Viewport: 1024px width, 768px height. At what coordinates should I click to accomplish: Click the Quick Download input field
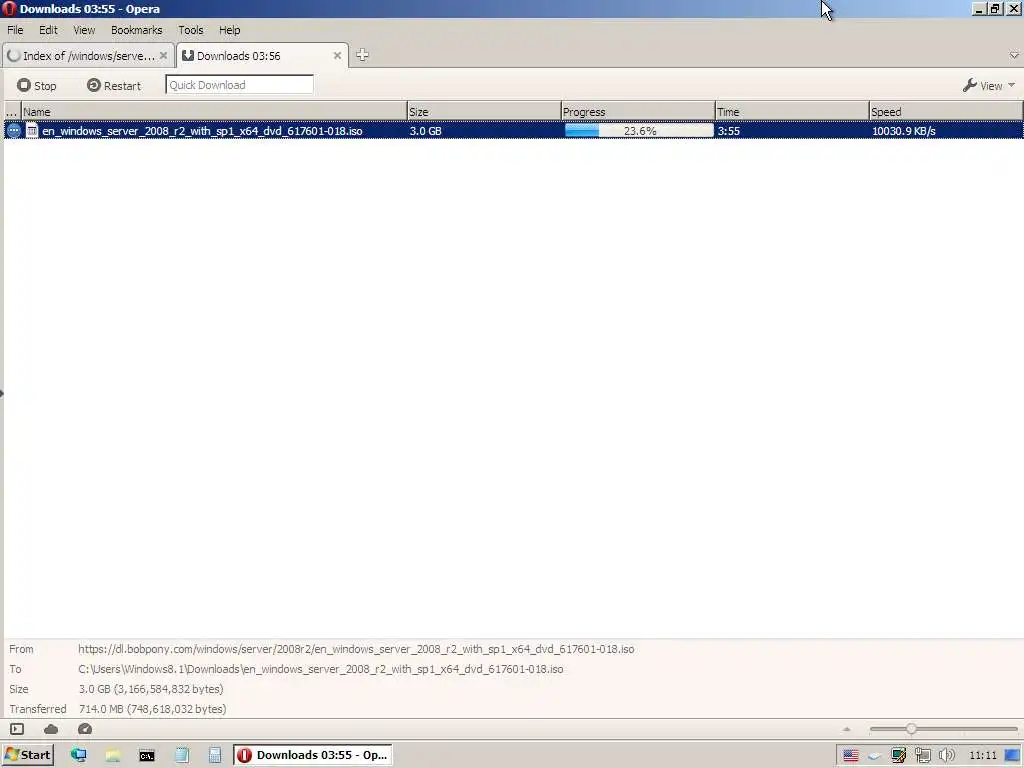239,85
